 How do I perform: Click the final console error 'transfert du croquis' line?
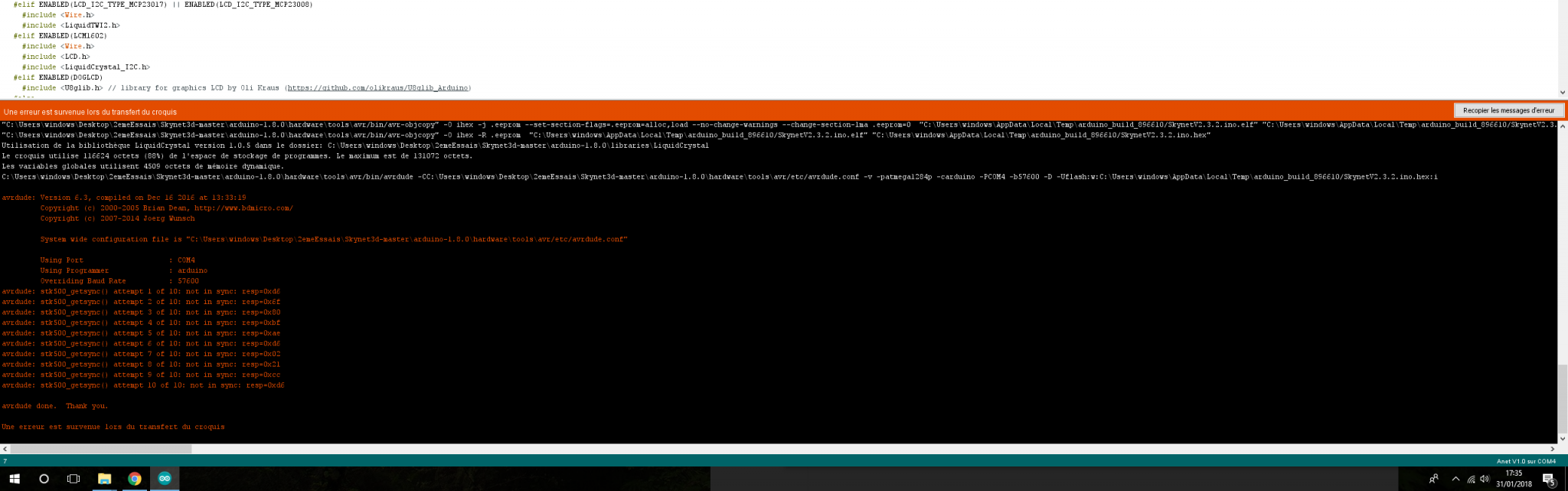pyautogui.click(x=113, y=427)
